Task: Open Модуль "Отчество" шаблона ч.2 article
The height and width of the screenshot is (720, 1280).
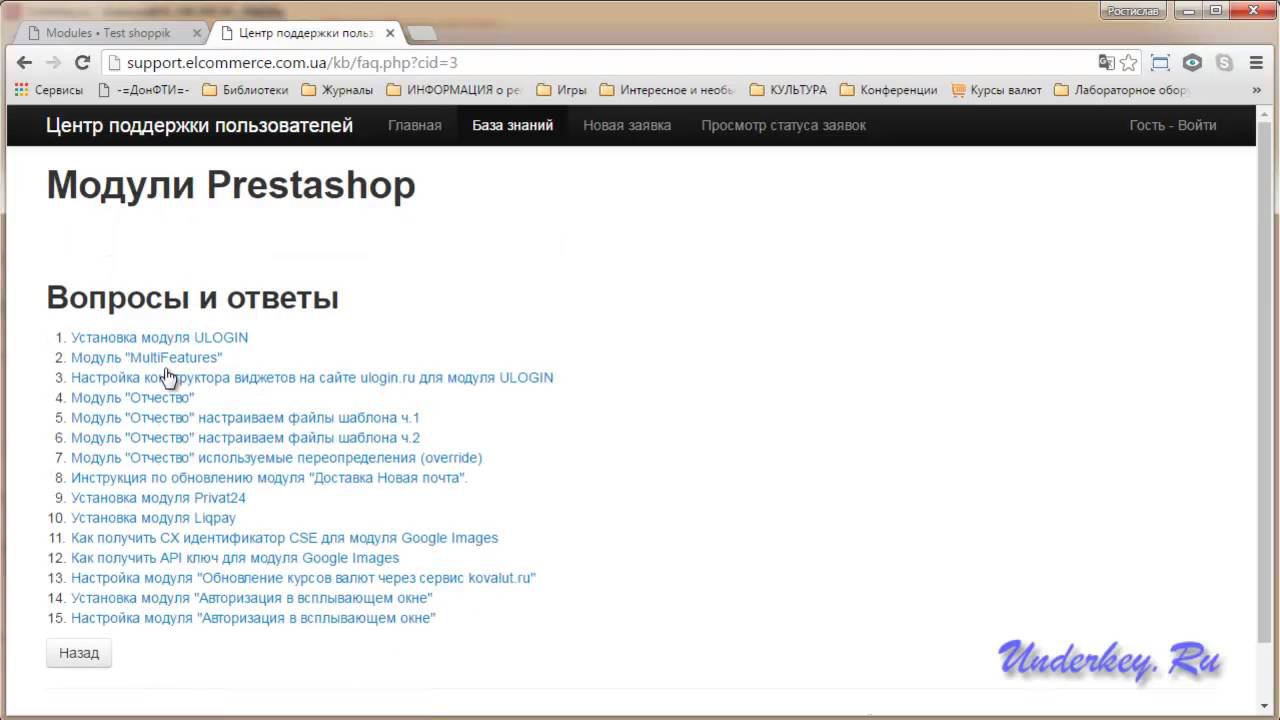Action: tap(245, 438)
